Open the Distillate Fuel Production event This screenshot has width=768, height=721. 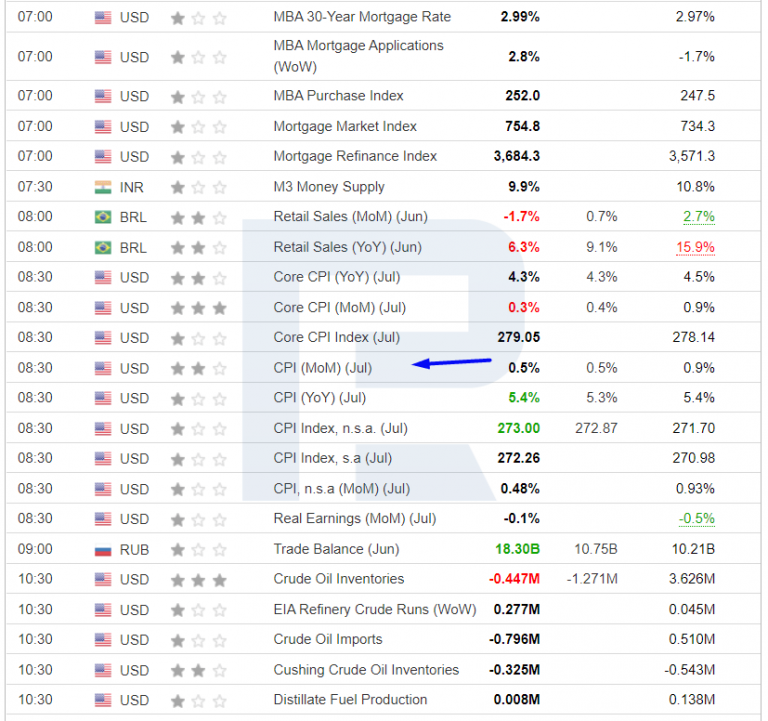tap(350, 699)
